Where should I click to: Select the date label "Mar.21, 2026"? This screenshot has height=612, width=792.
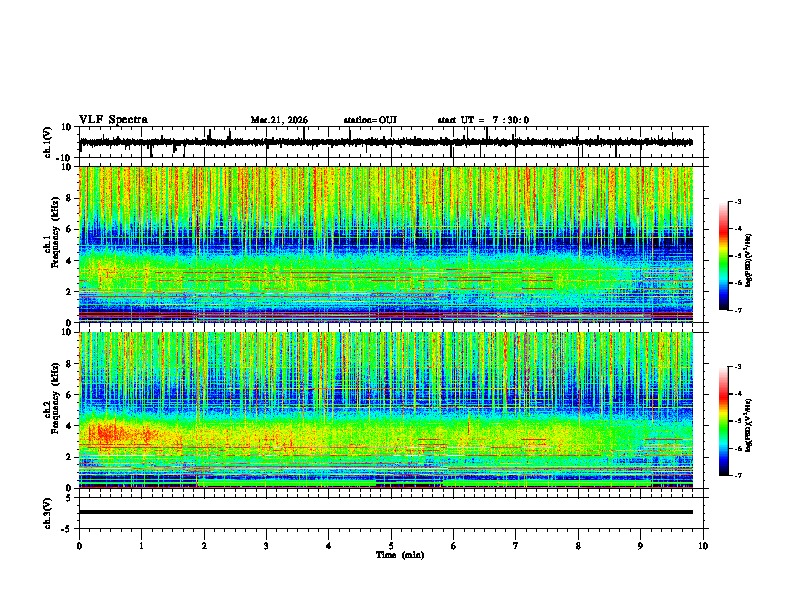[x=279, y=120]
